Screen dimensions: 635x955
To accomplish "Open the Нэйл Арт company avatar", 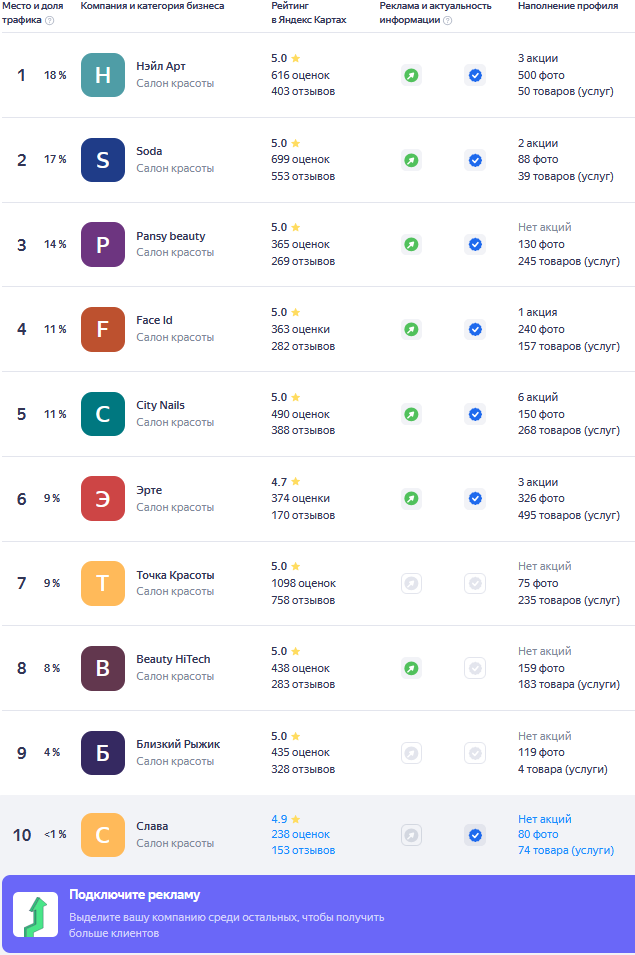I will (103, 75).
